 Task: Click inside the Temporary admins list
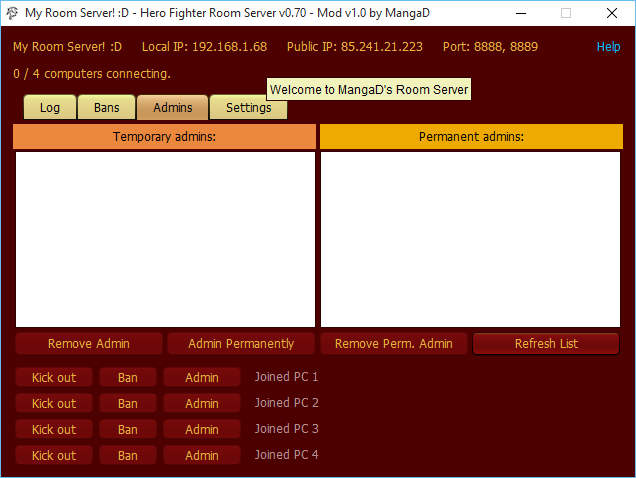point(165,239)
